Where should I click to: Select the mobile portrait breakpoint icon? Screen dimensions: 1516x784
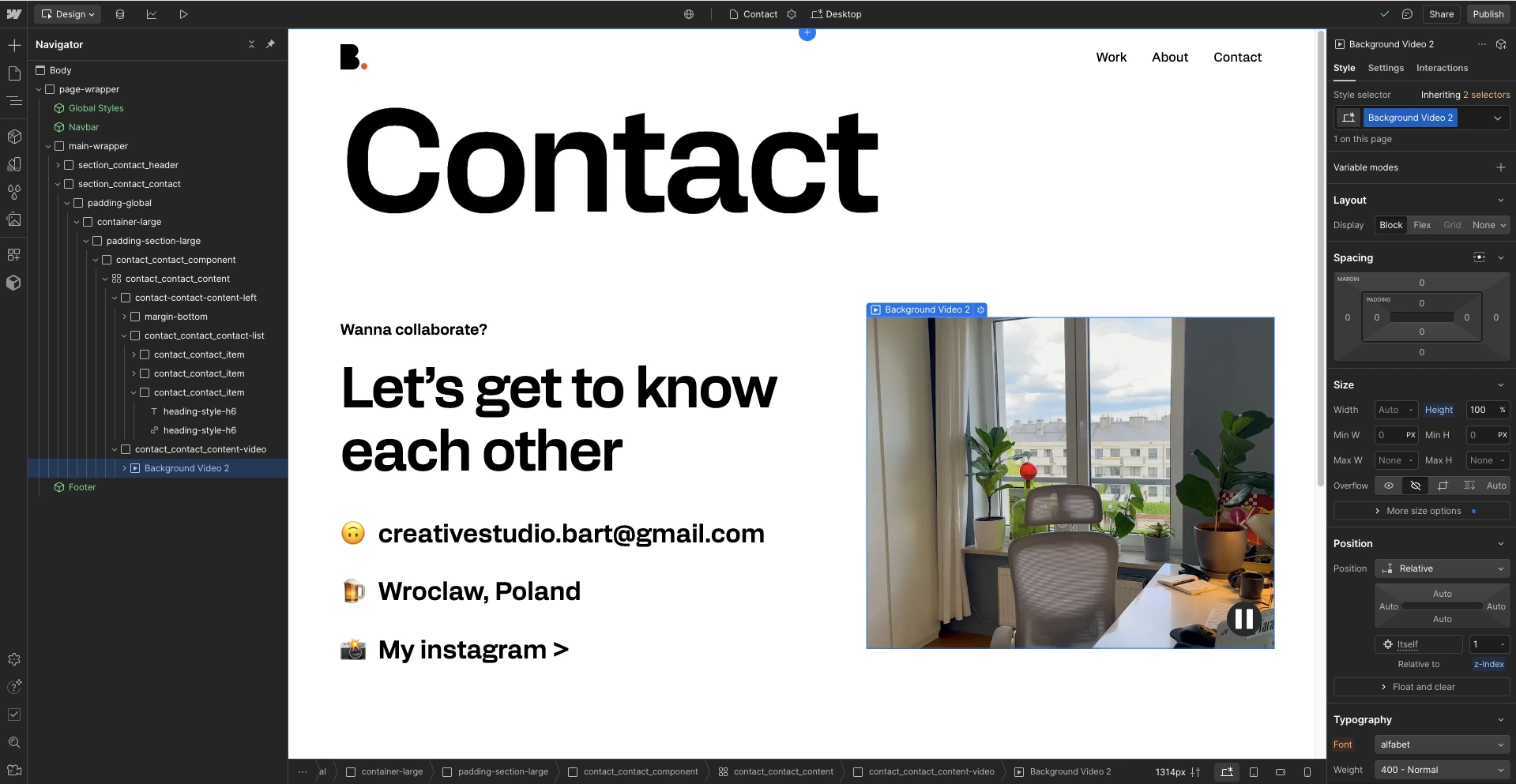[1307, 772]
